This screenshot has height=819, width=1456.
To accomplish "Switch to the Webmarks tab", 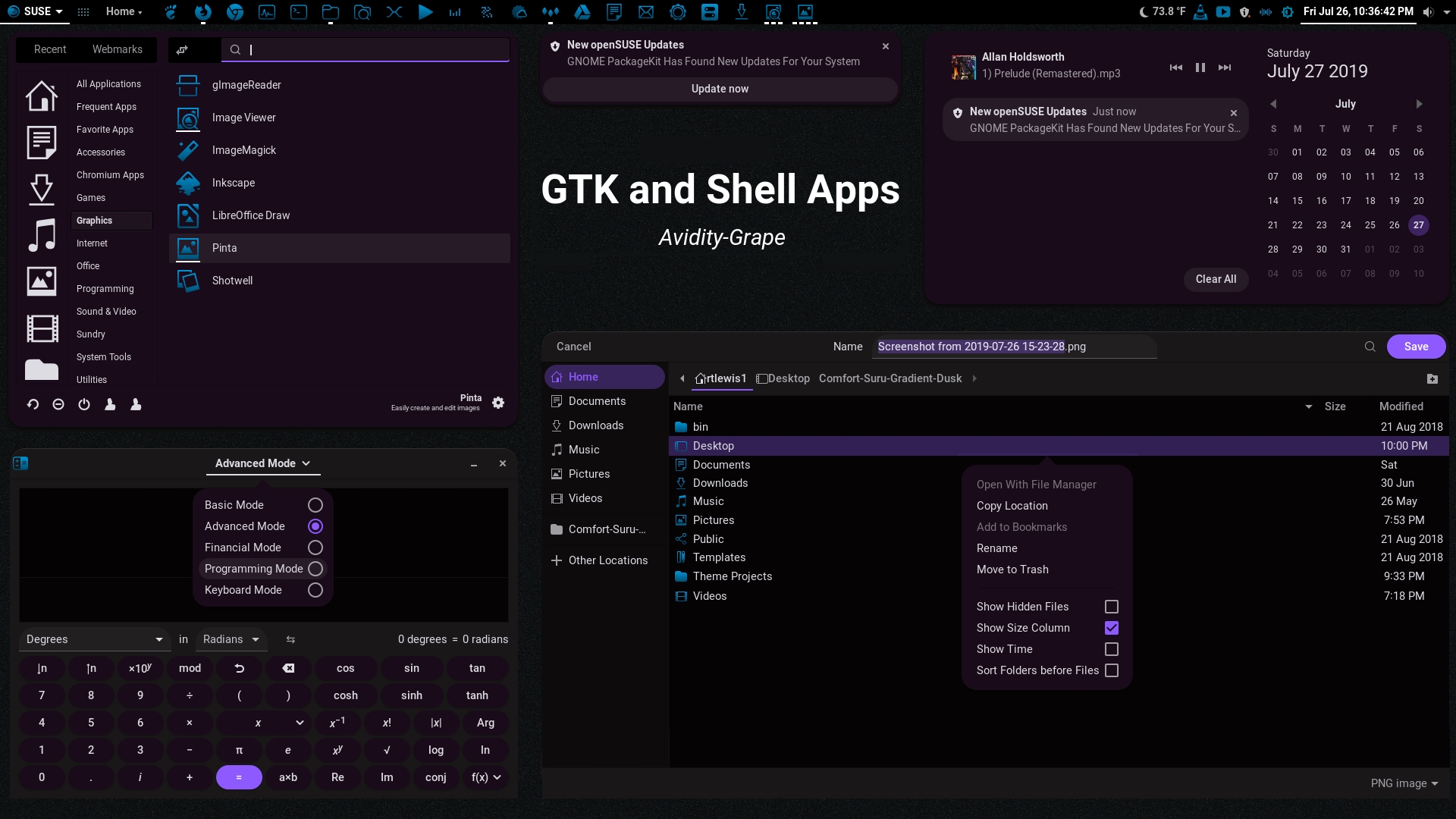I will pyautogui.click(x=118, y=49).
